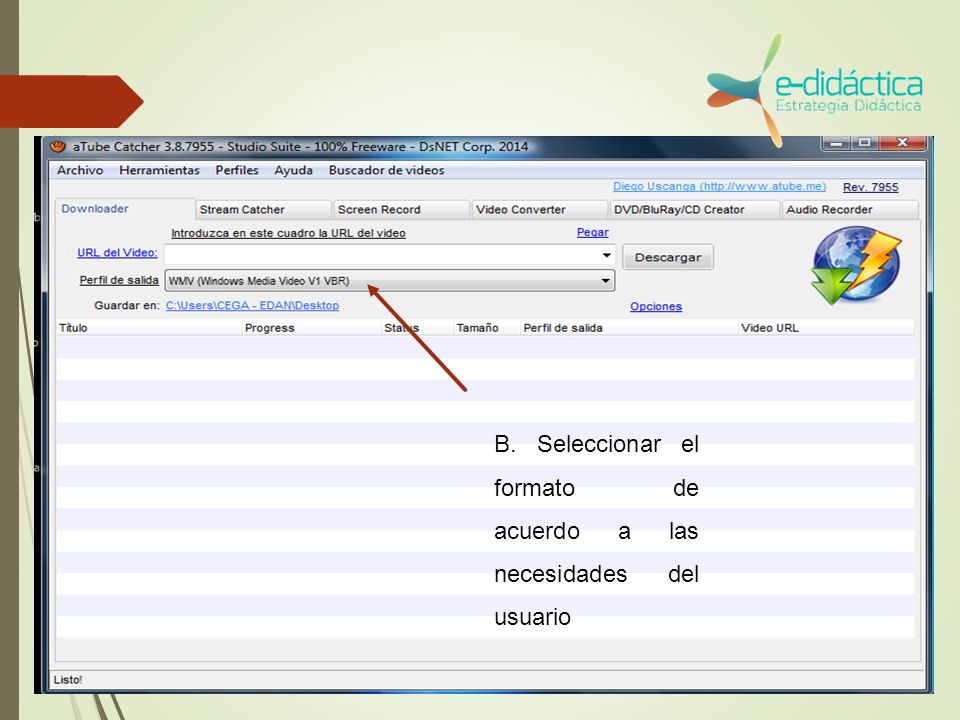Viewport: 960px width, 720px height.
Task: Sort by Perfil de salida column header
Action: click(629, 328)
